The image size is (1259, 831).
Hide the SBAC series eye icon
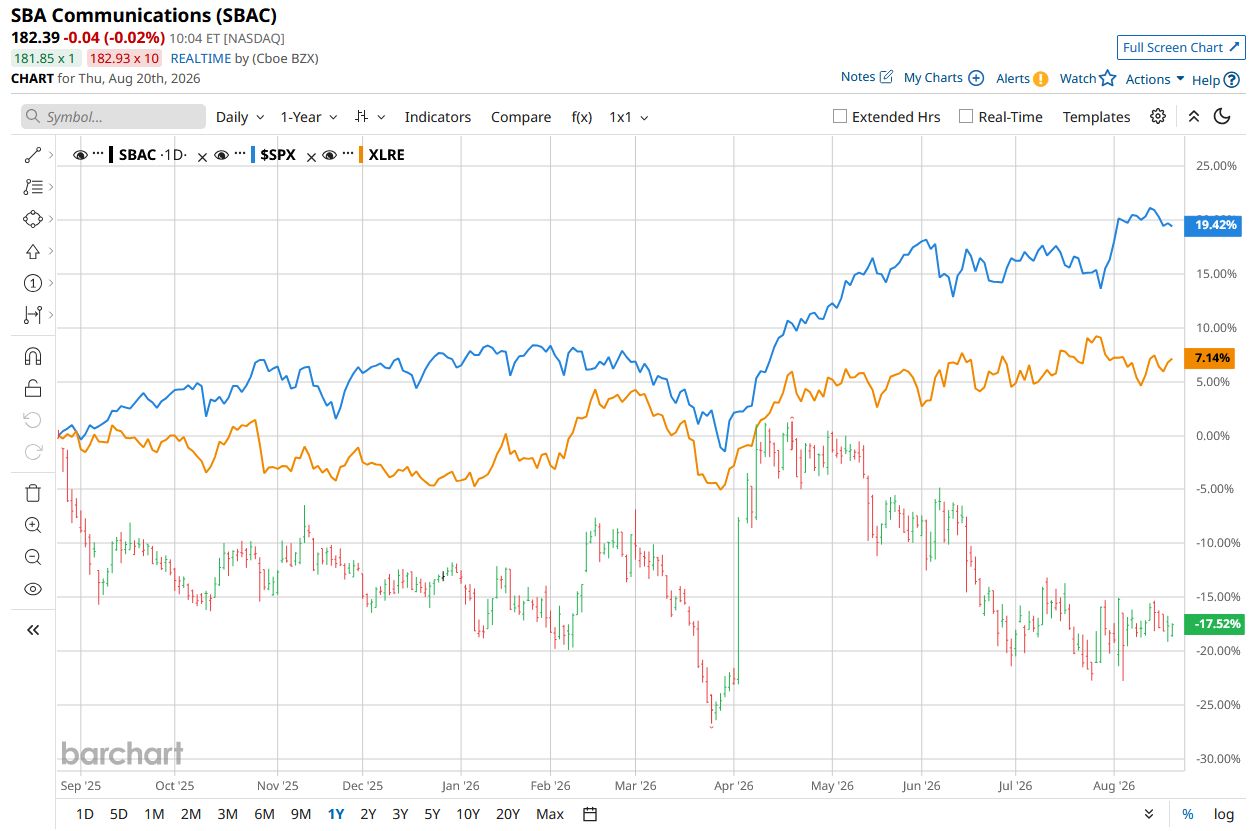[81, 155]
